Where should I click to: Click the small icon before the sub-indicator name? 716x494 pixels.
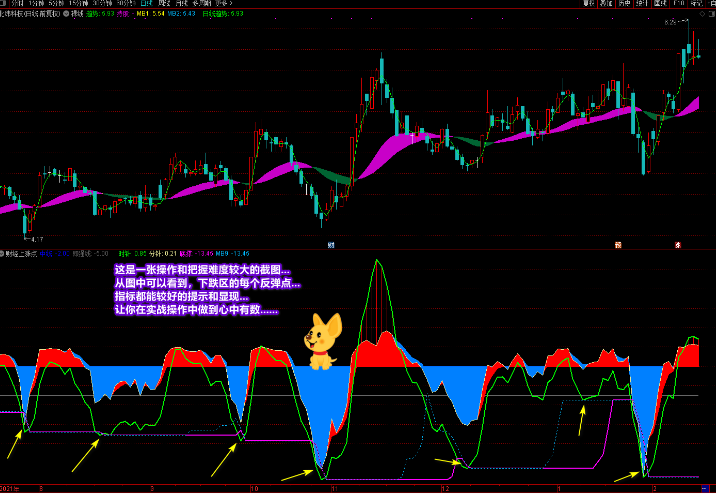point(3,254)
